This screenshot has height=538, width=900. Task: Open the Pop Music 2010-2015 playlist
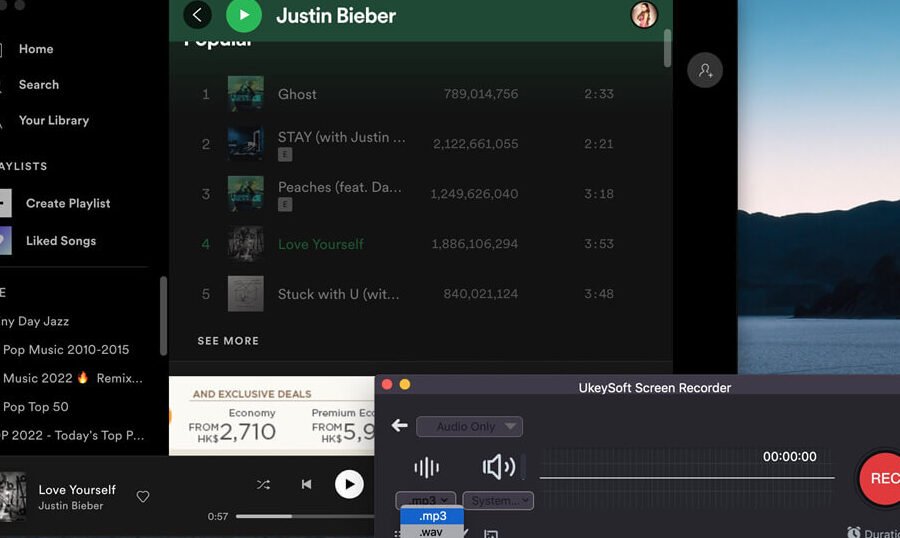coord(66,350)
